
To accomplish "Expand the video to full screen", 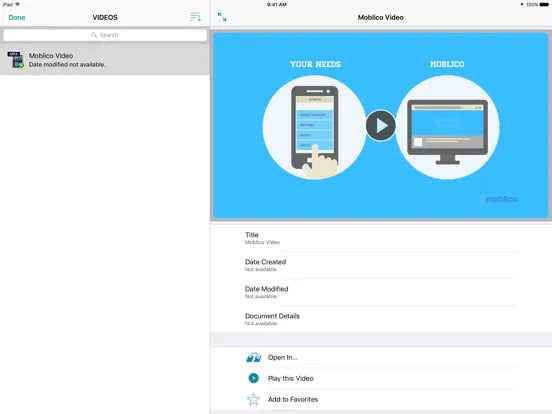I will pyautogui.click(x=222, y=17).
